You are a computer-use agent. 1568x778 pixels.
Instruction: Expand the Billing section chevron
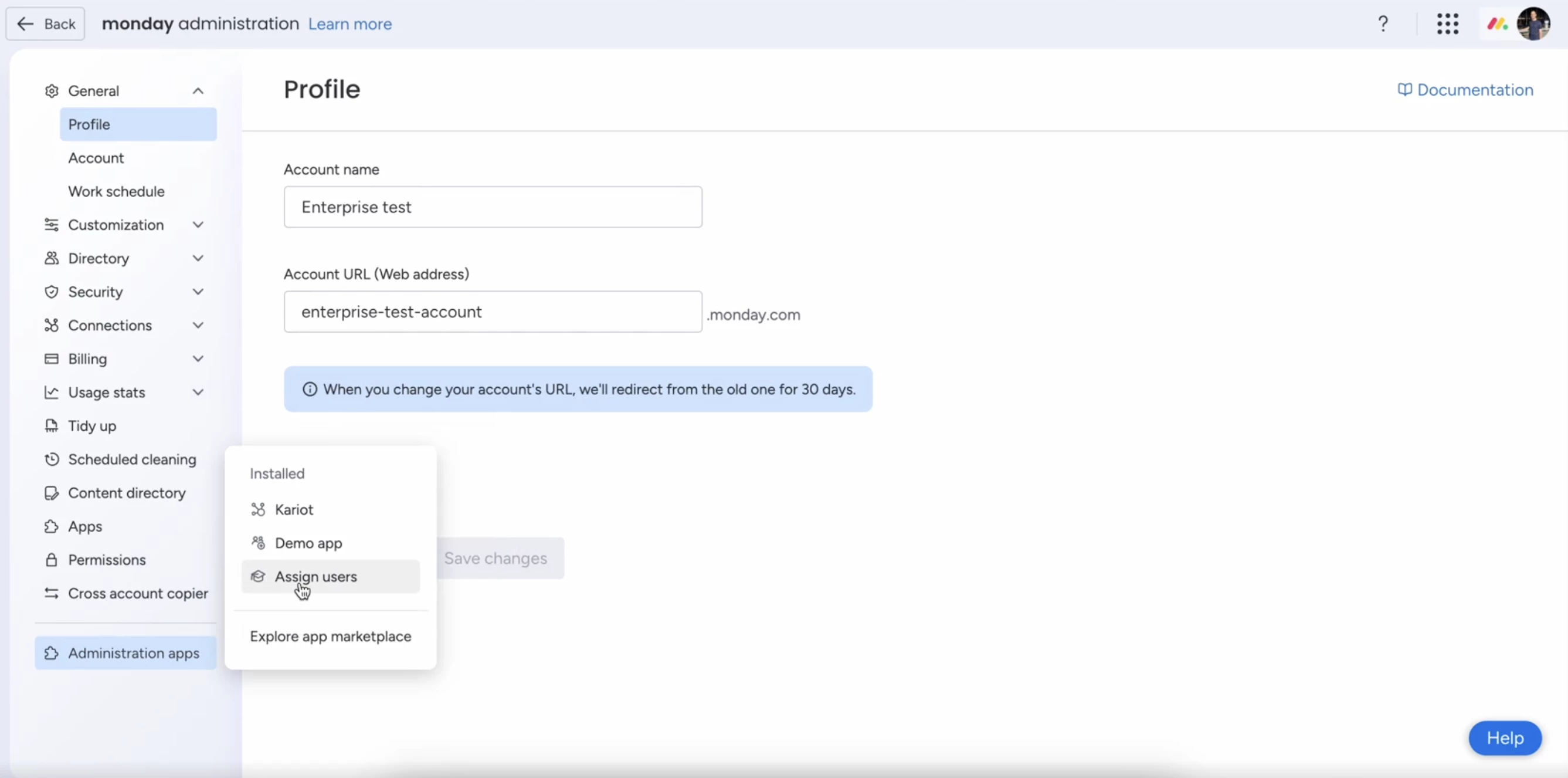tap(198, 359)
